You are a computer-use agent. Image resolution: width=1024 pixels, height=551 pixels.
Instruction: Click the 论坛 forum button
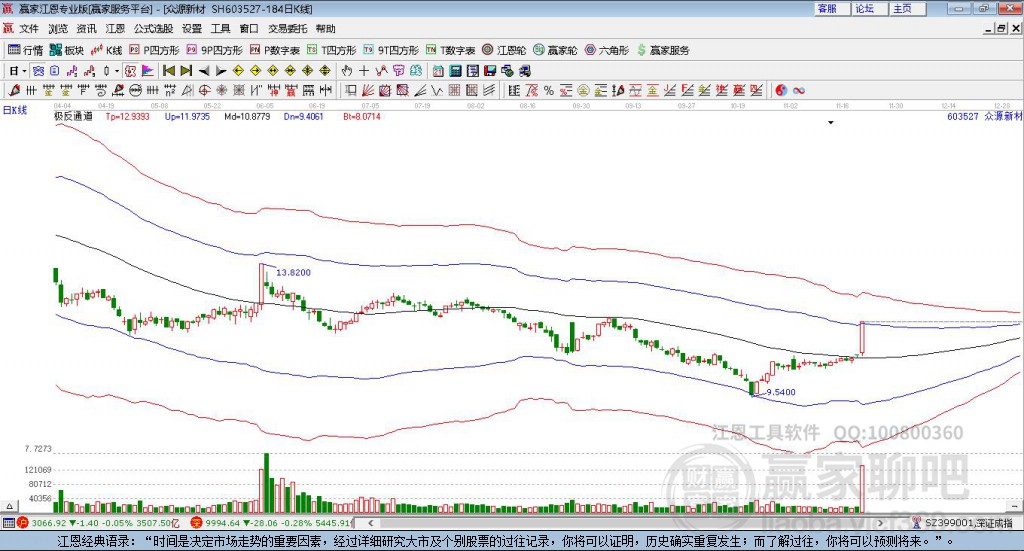870,8
